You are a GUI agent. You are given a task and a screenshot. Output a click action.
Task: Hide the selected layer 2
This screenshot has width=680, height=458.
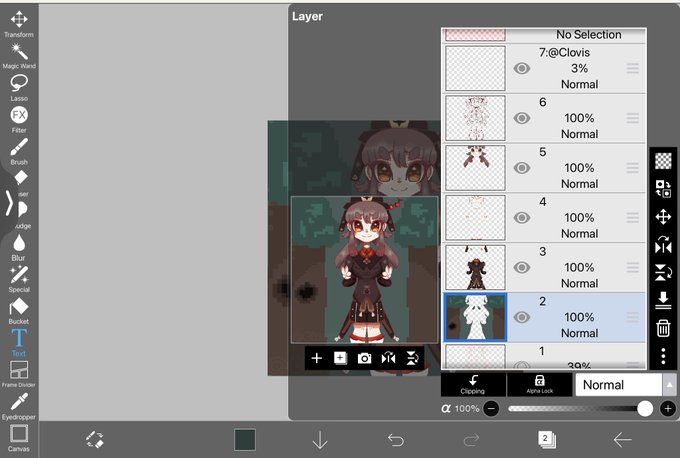coord(522,317)
